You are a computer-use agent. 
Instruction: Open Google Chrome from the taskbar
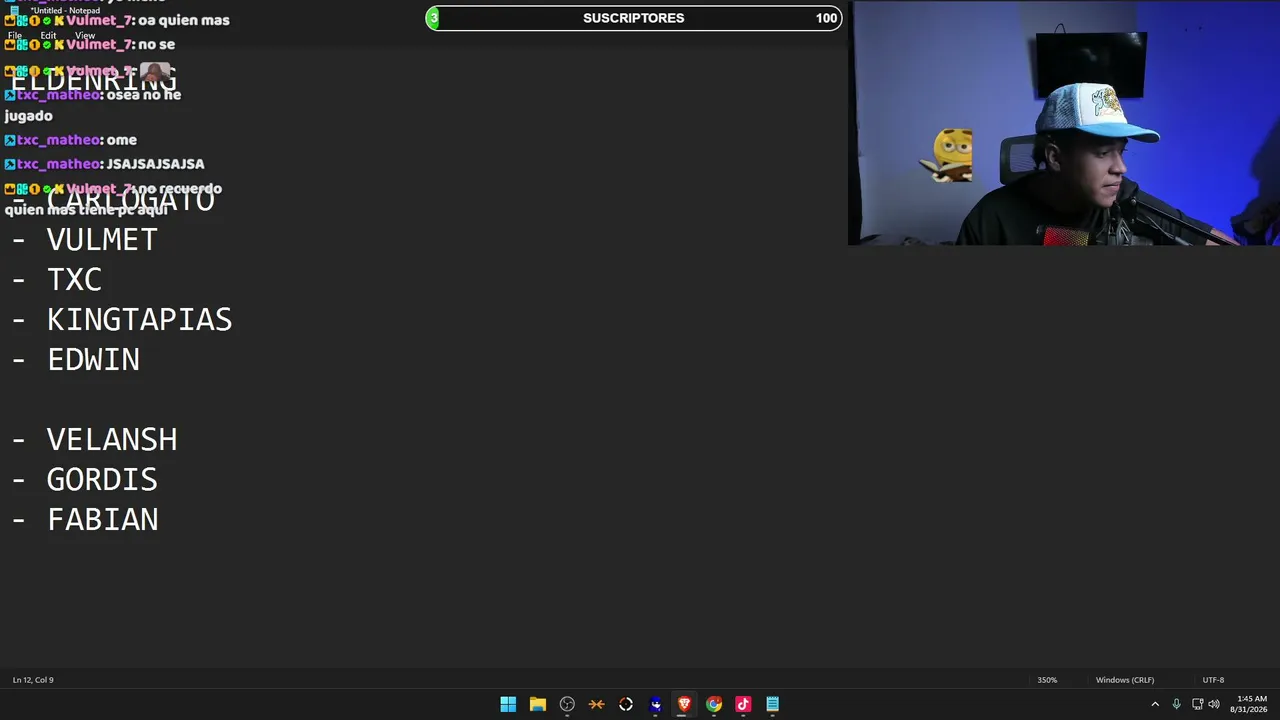714,704
